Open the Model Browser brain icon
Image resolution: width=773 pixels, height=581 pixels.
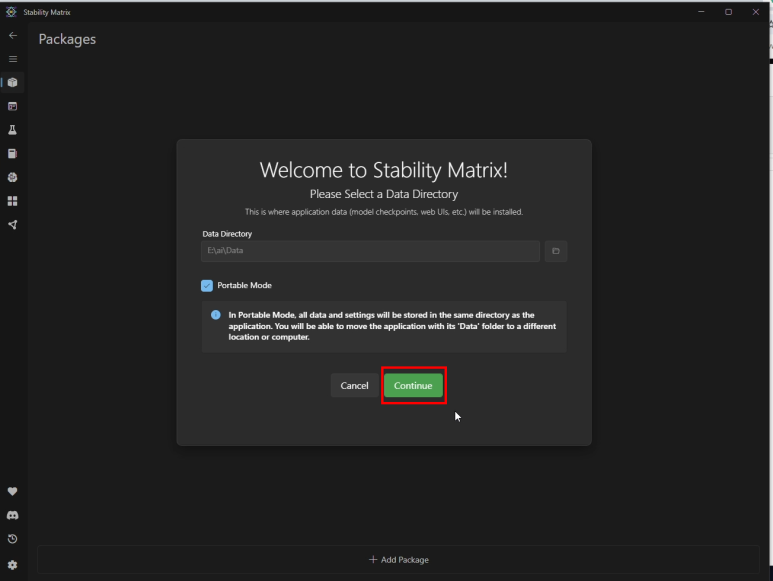pyautogui.click(x=13, y=177)
